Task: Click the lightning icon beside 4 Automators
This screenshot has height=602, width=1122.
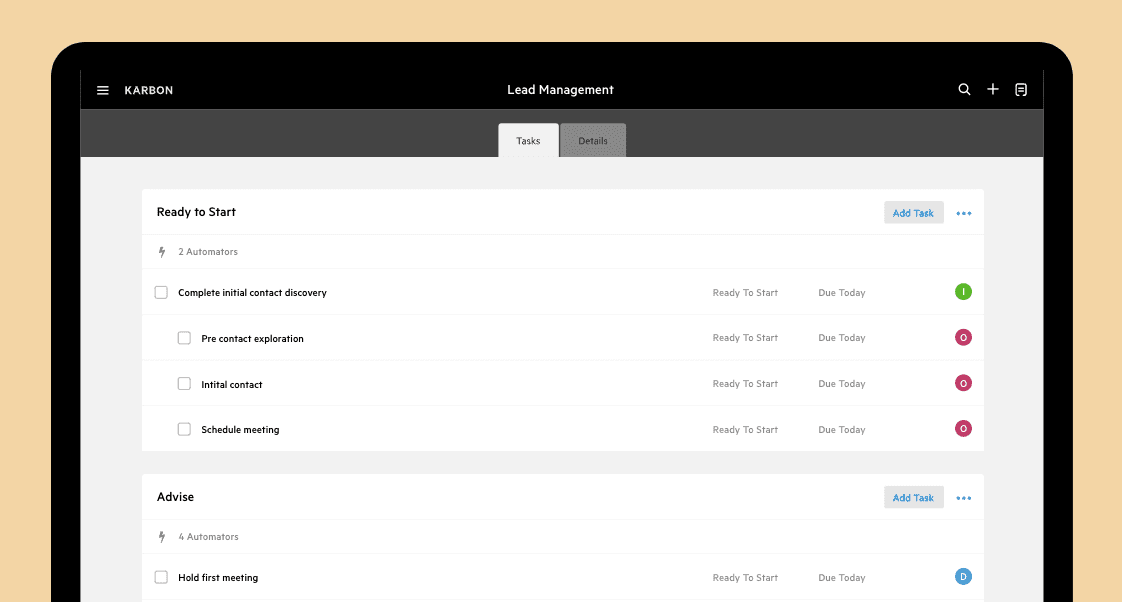Action: pos(162,537)
